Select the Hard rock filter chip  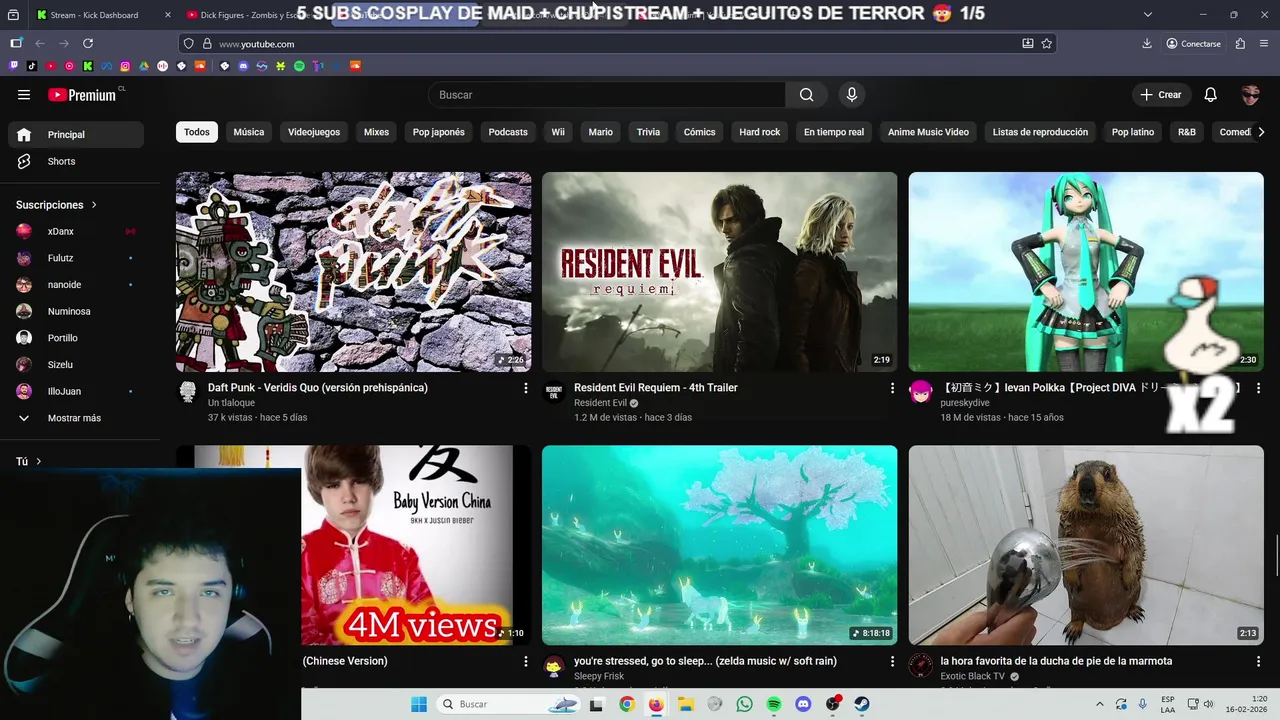(760, 132)
